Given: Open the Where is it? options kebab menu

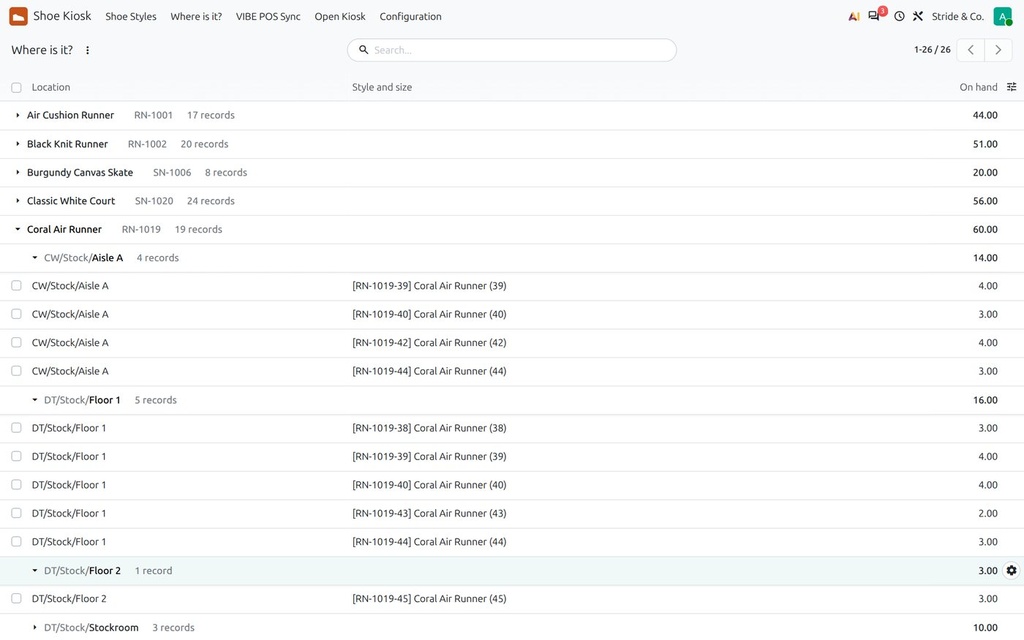Looking at the screenshot, I should tap(88, 50).
